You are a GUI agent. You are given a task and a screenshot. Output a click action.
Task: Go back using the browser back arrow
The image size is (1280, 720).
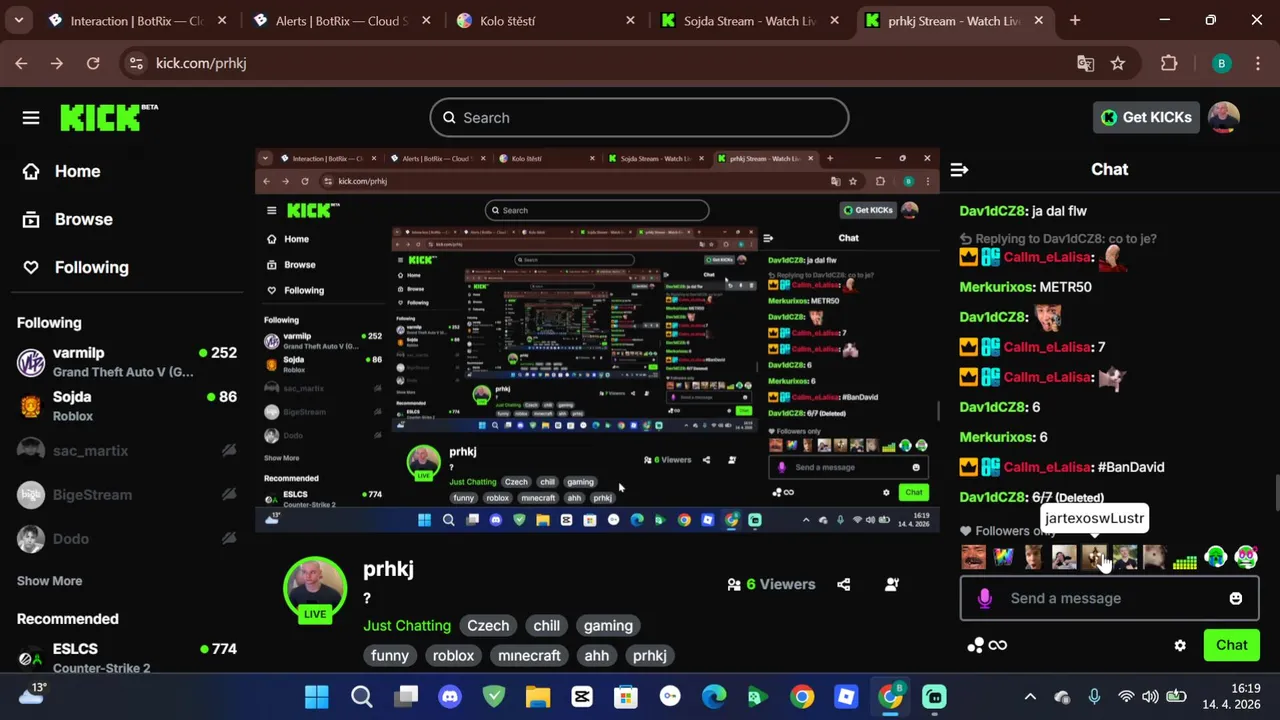coord(21,63)
